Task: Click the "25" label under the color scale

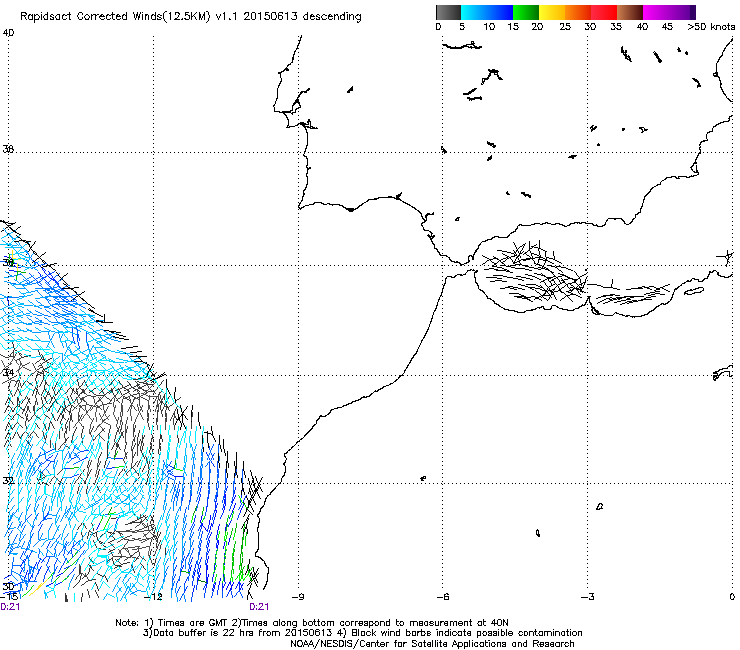Action: (565, 27)
